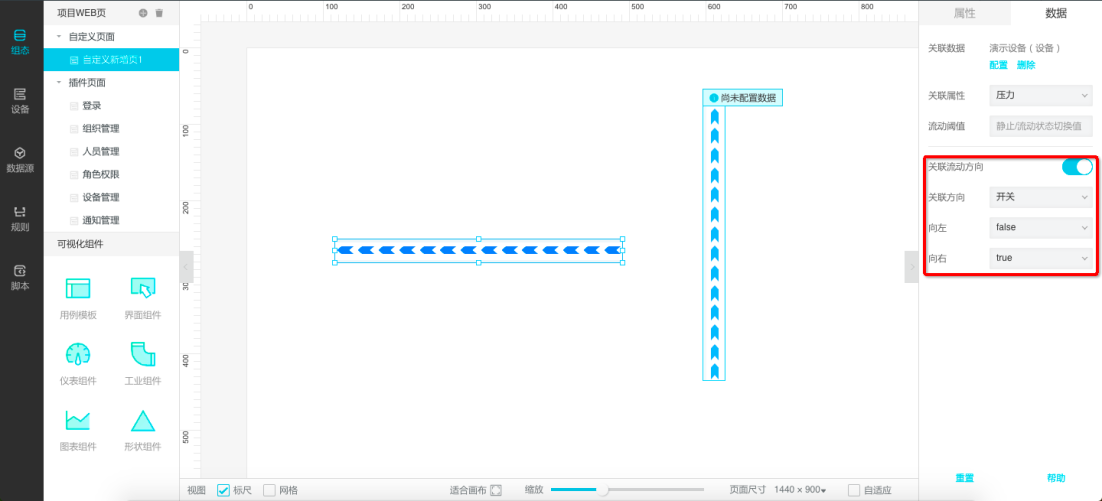Add a new page with plus icon

pos(143,13)
